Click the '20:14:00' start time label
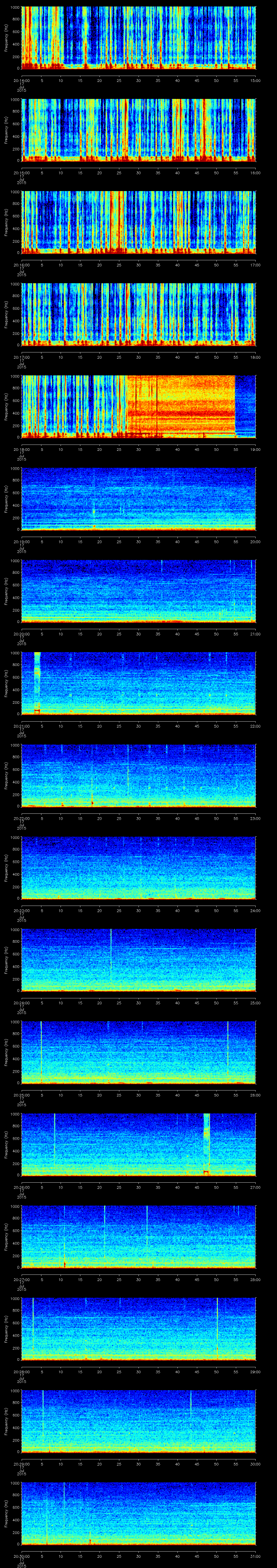Screen dimensions: 277x1568 pos(21,80)
